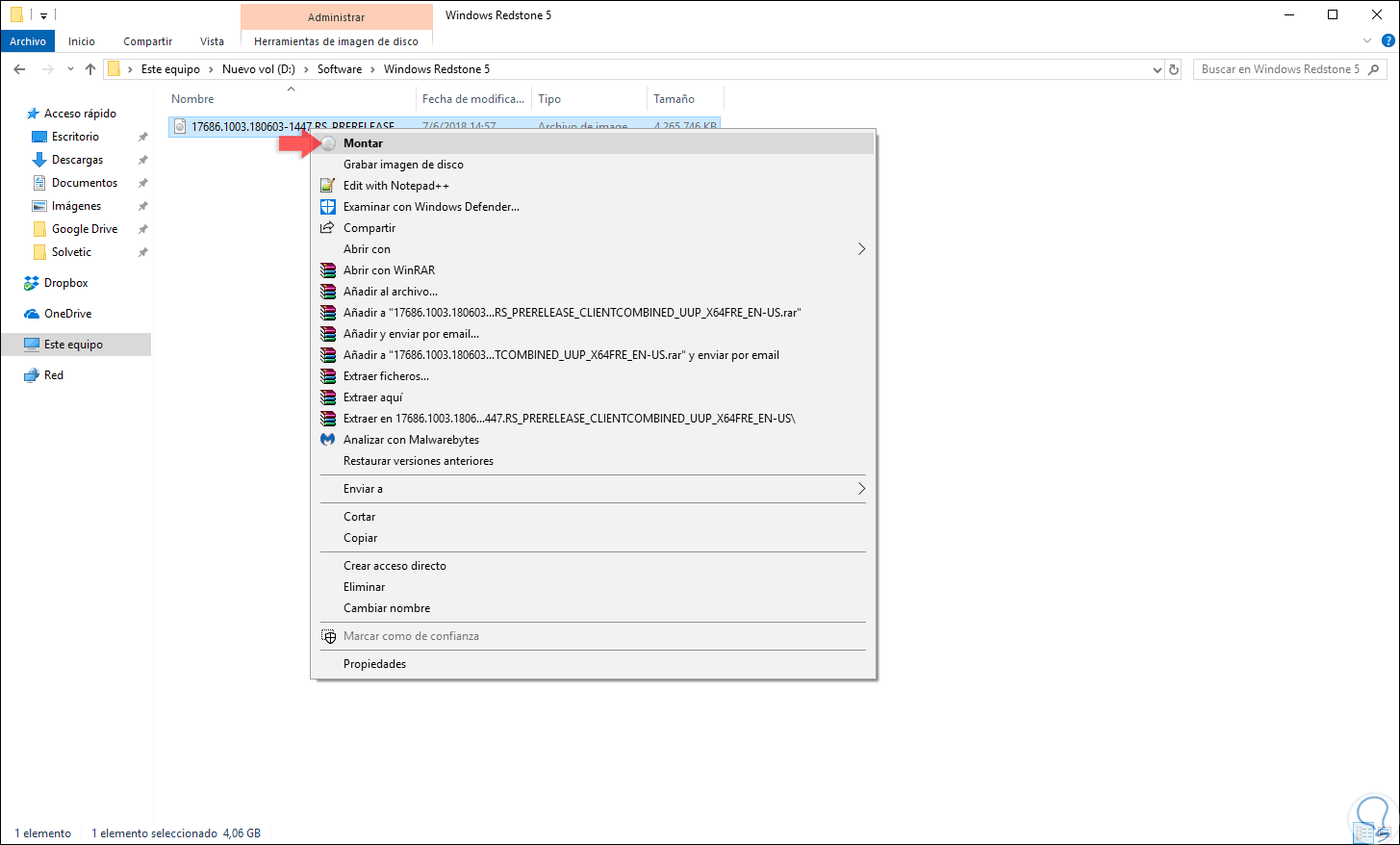1400x845 pixels.
Task: Click the Help question mark icon
Action: pyautogui.click(x=1388, y=41)
